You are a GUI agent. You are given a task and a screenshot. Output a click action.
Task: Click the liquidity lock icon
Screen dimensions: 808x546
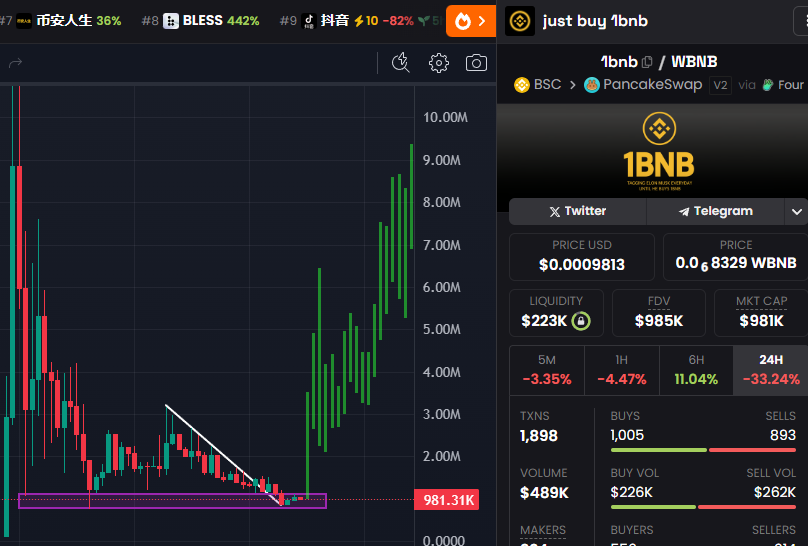581,321
